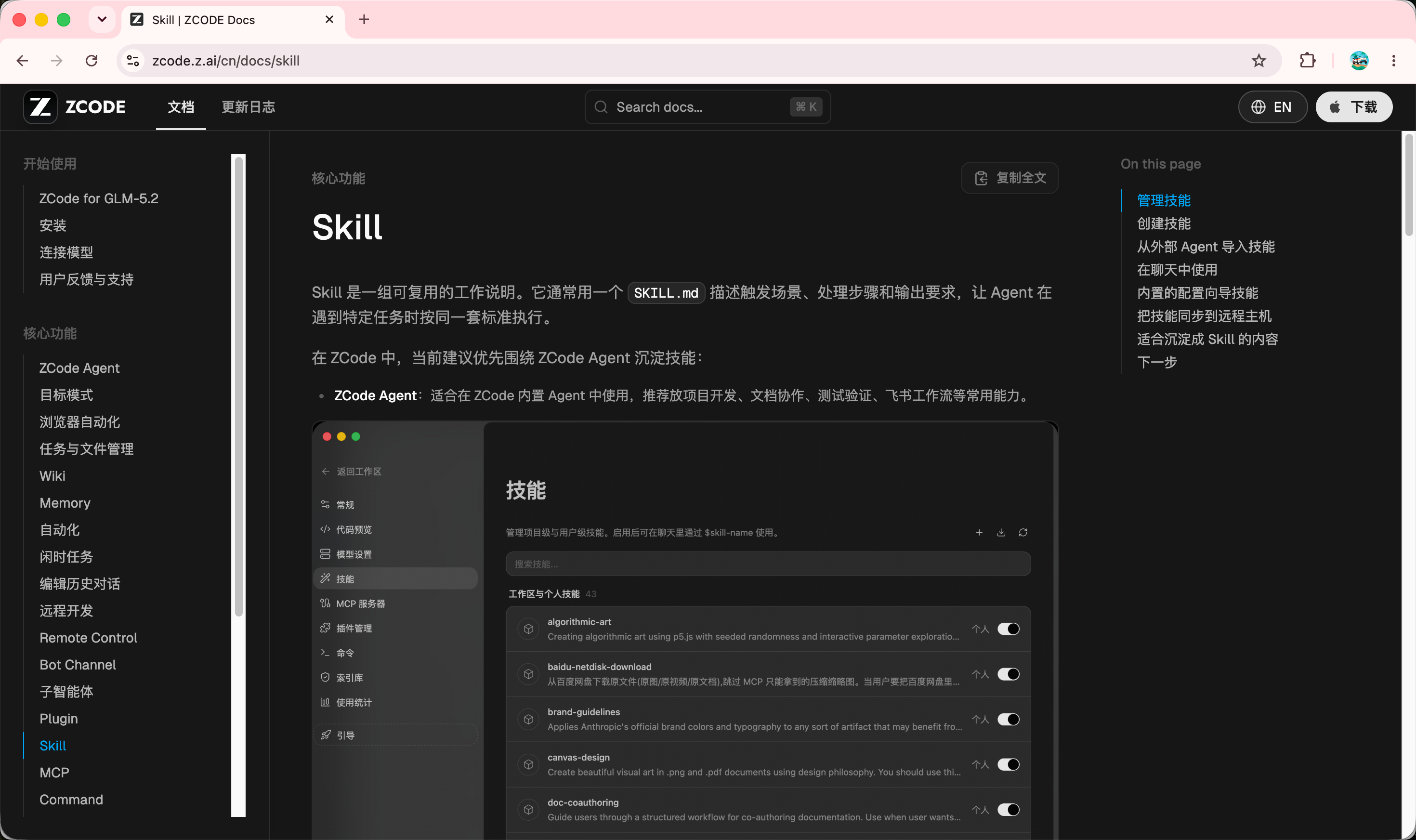1416x840 pixels.
Task: Click the 插件管理 puzzle icon
Action: point(326,628)
